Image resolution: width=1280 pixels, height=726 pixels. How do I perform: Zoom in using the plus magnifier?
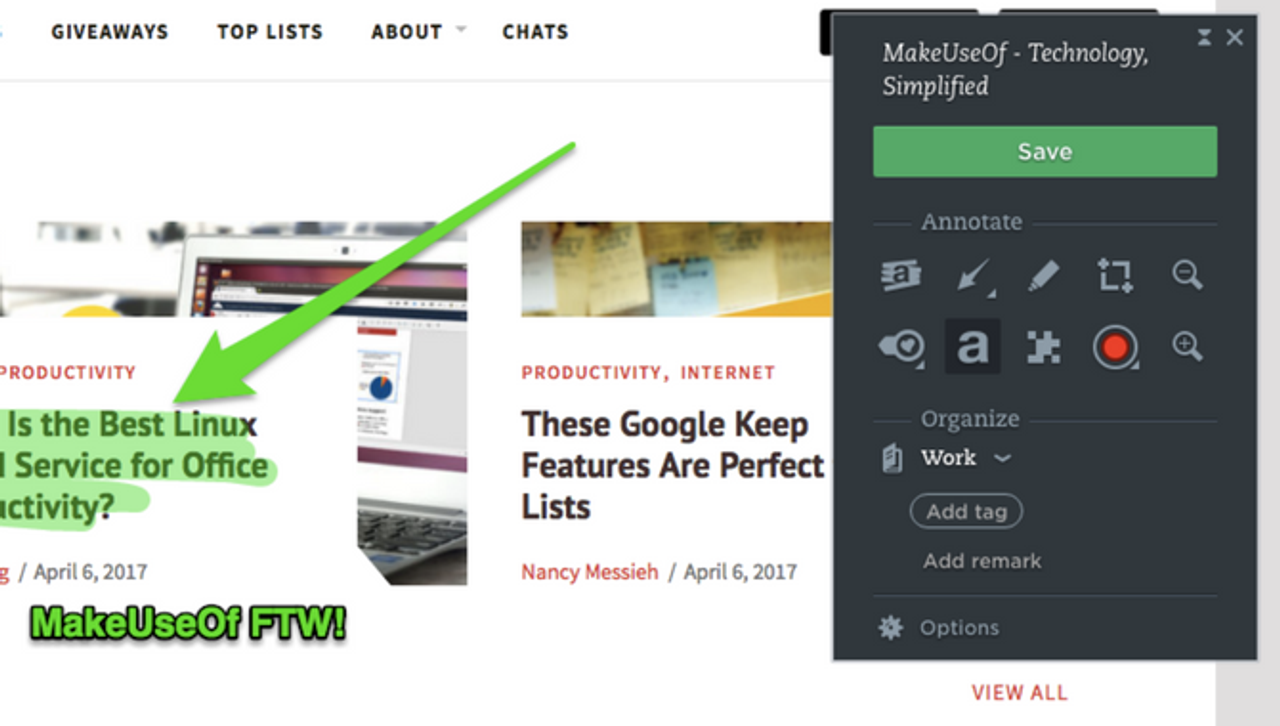click(x=1187, y=347)
